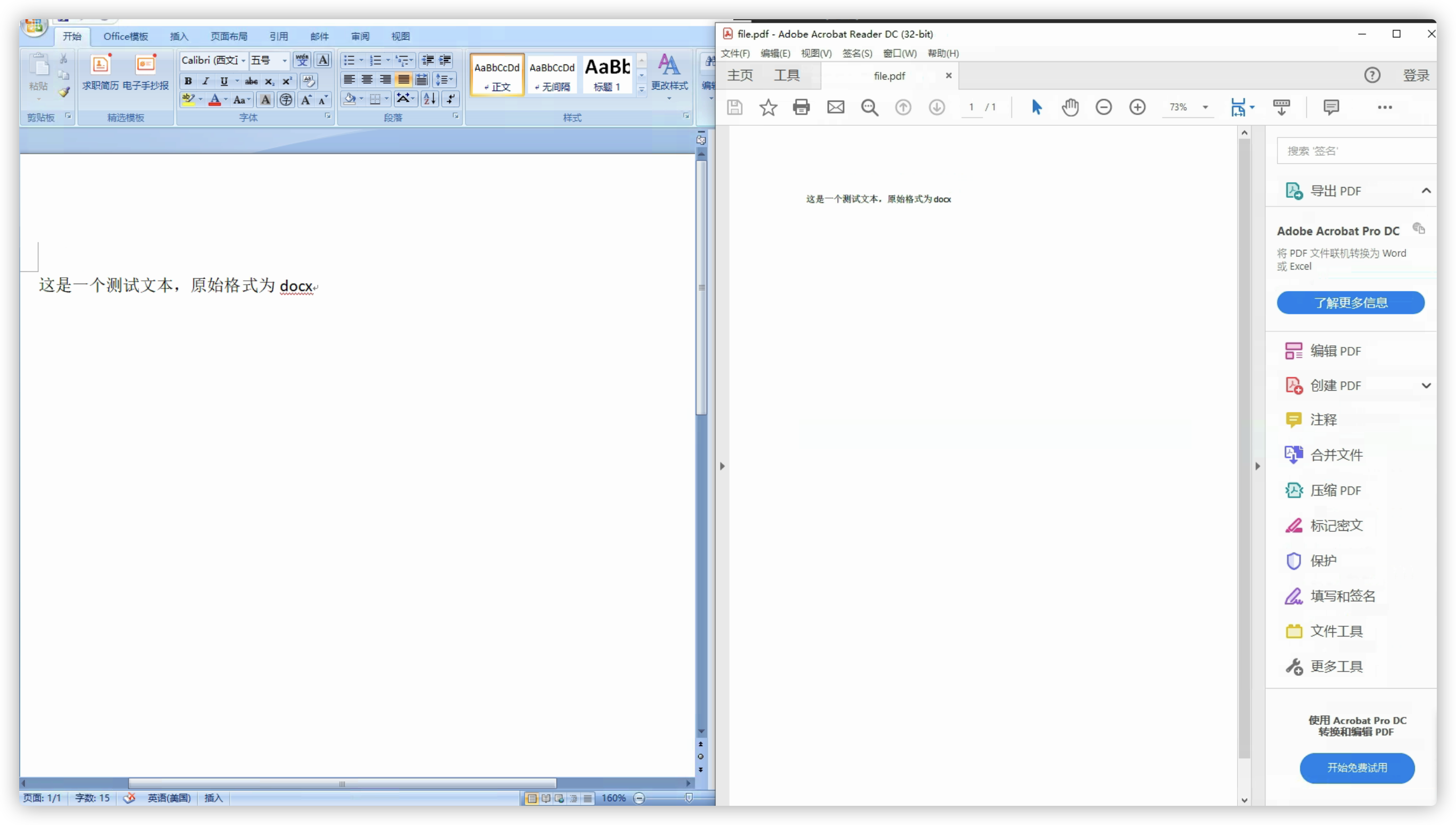Expand the 创建 PDF section chevron

[x=1426, y=385]
